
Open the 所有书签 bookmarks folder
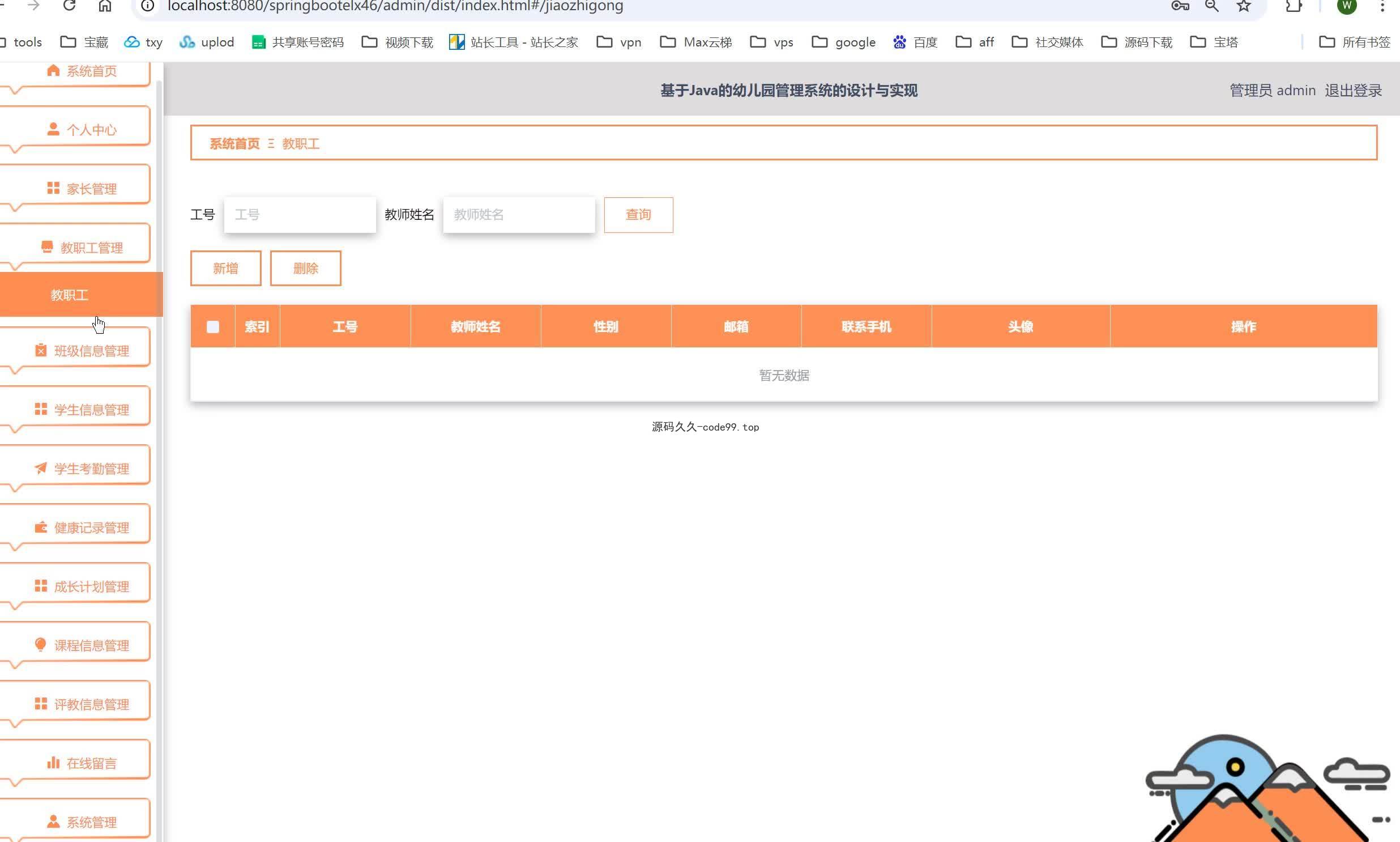(x=1355, y=42)
